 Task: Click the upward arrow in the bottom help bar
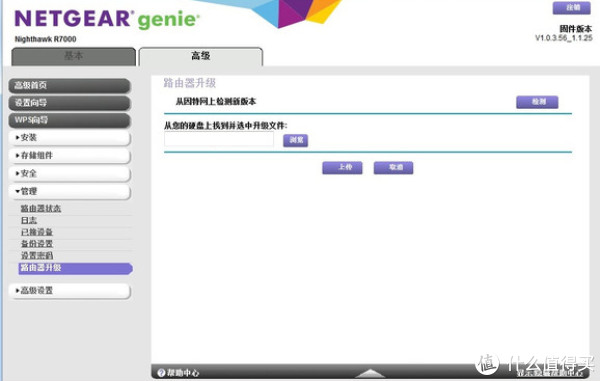pos(370,373)
